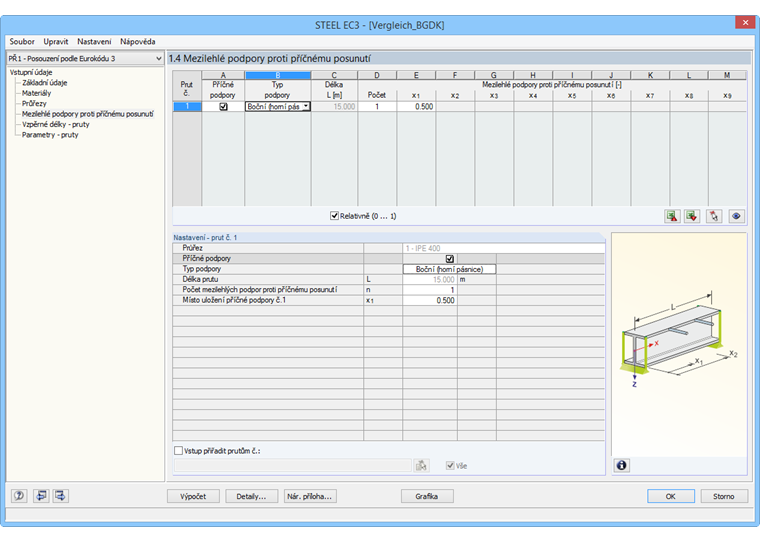Toggle view mode with eye icon
Screen dimensions: 760x542
(736, 216)
